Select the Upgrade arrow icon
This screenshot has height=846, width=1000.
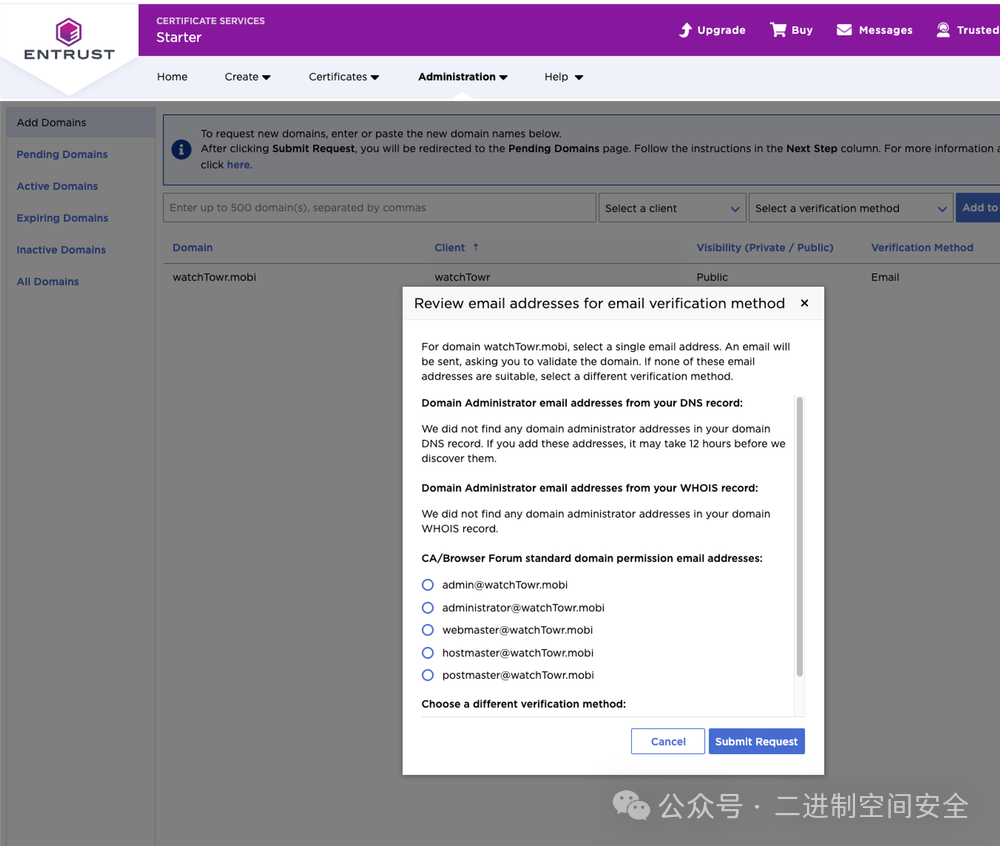tap(684, 30)
